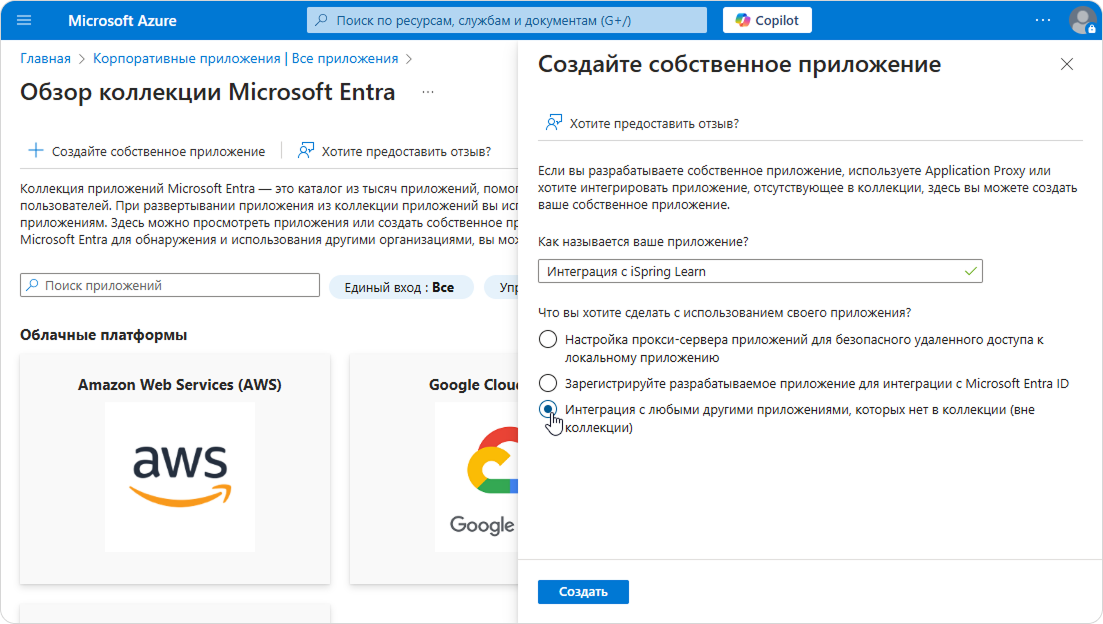
Task: Click the application name input field
Action: [760, 272]
